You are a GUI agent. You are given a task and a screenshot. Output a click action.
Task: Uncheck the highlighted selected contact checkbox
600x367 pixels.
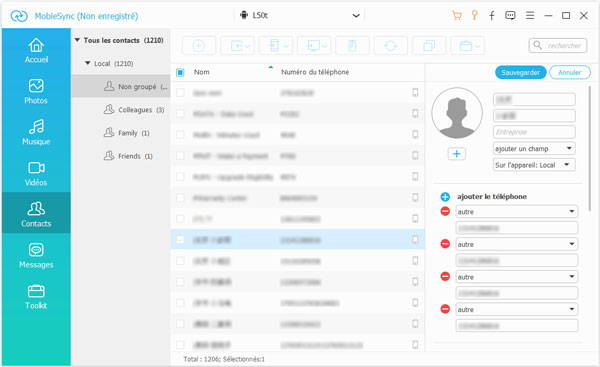pyautogui.click(x=180, y=240)
